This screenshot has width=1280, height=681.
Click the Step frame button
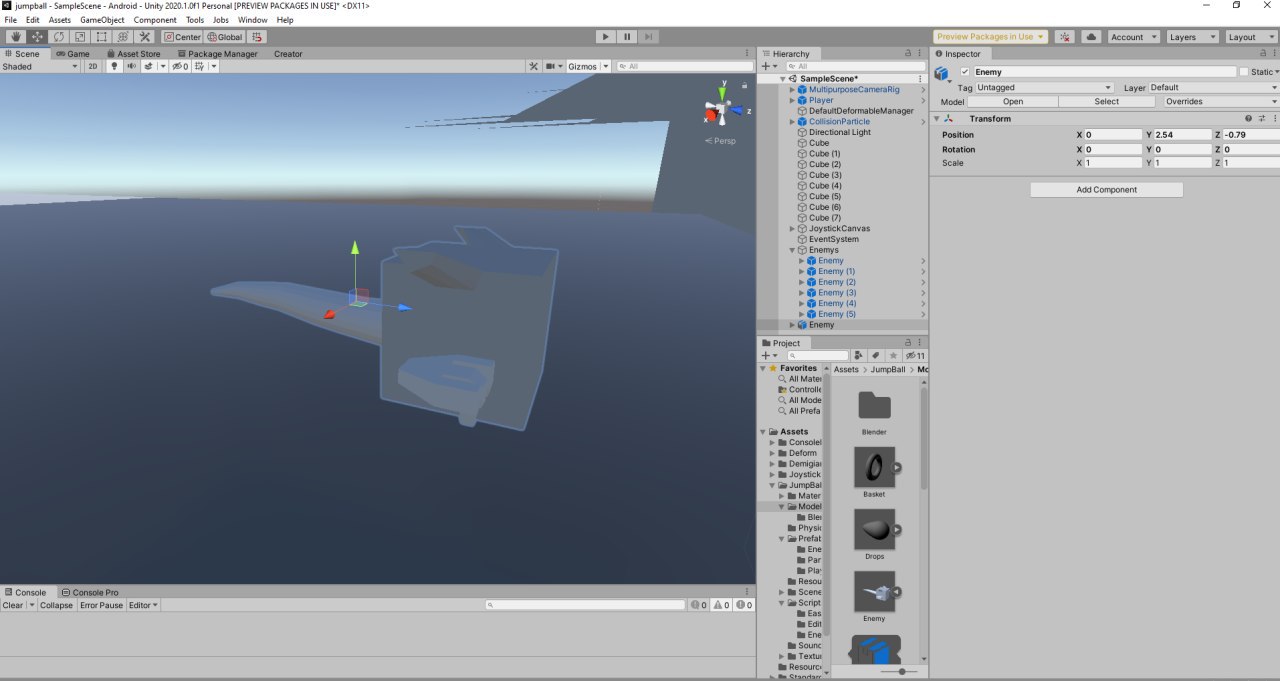[x=649, y=37]
